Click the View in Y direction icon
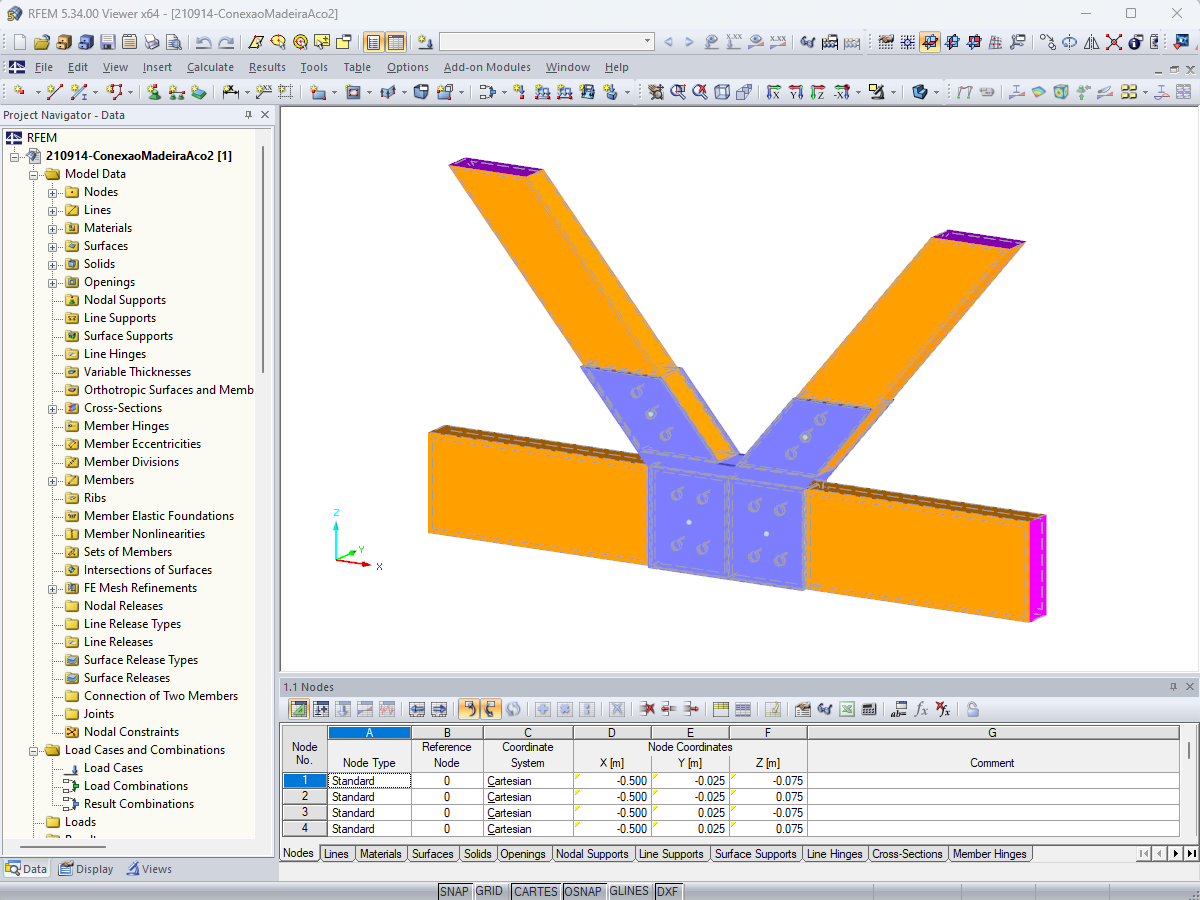This screenshot has height=900, width=1200. (796, 92)
